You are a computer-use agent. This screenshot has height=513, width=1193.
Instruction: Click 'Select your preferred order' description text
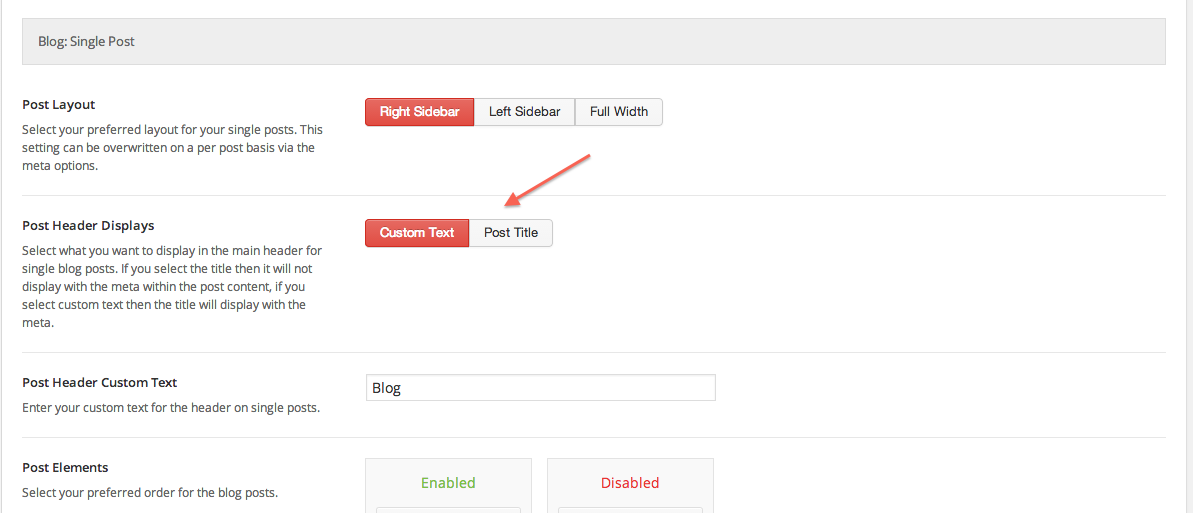click(150, 492)
